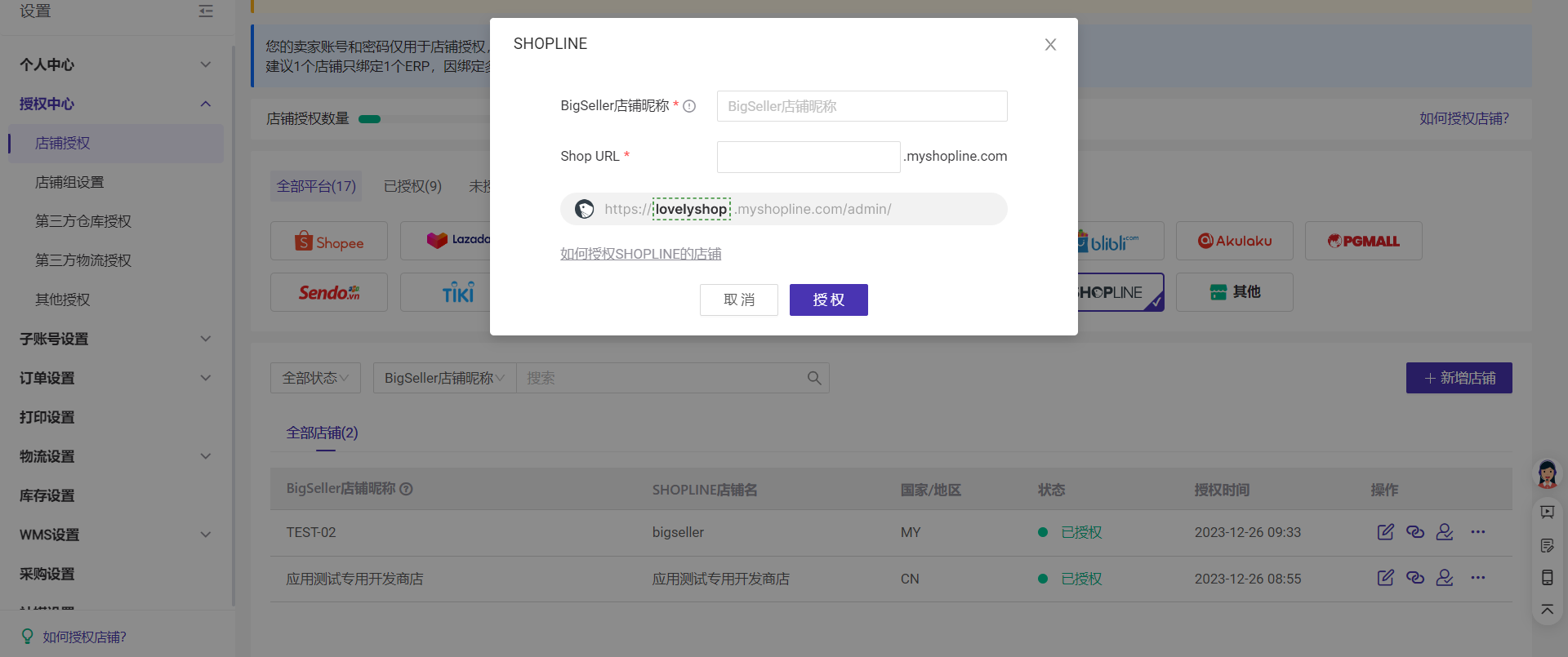
Task: Open customer service avatar
Action: click(x=1548, y=473)
